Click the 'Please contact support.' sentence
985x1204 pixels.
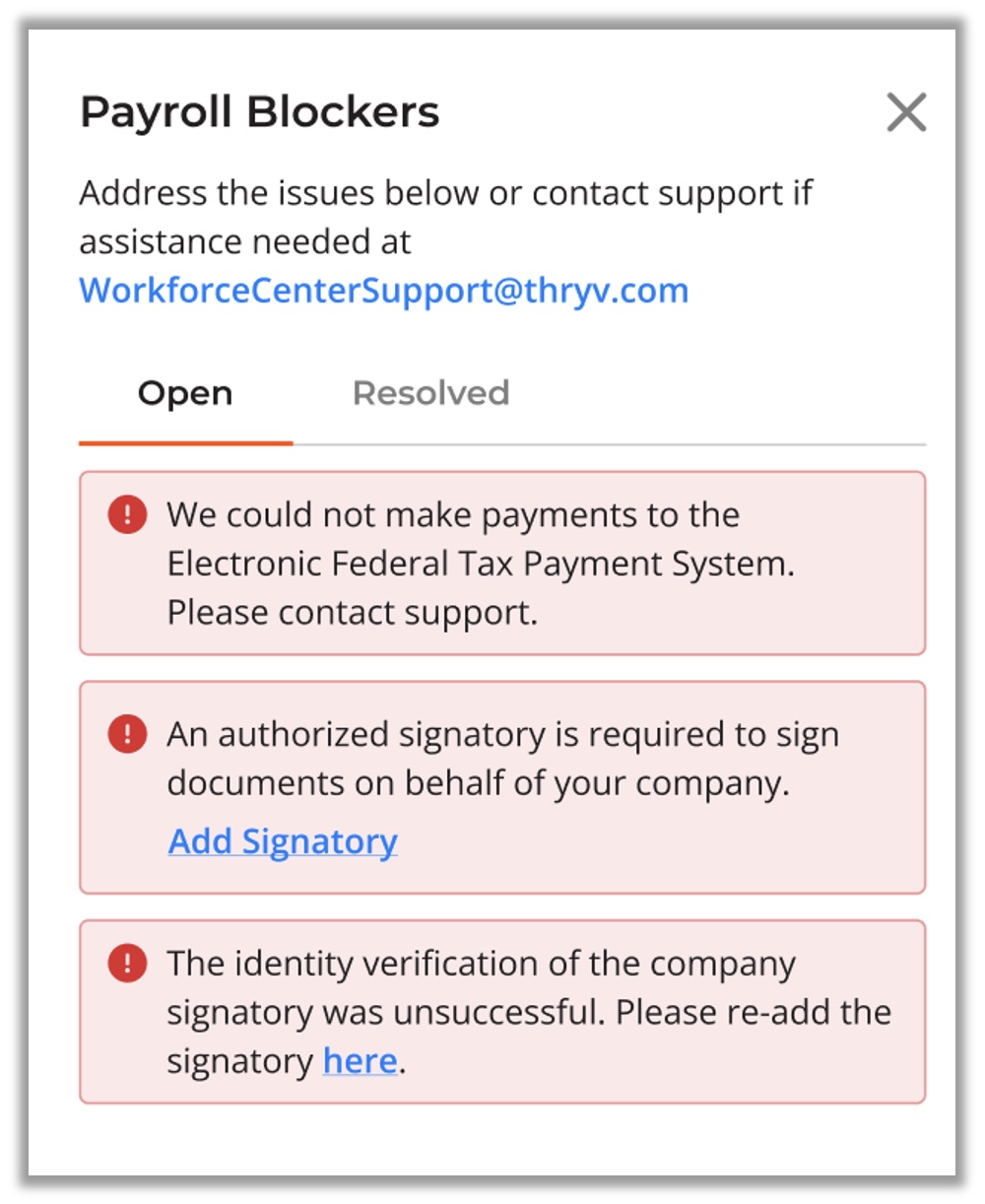(x=352, y=613)
